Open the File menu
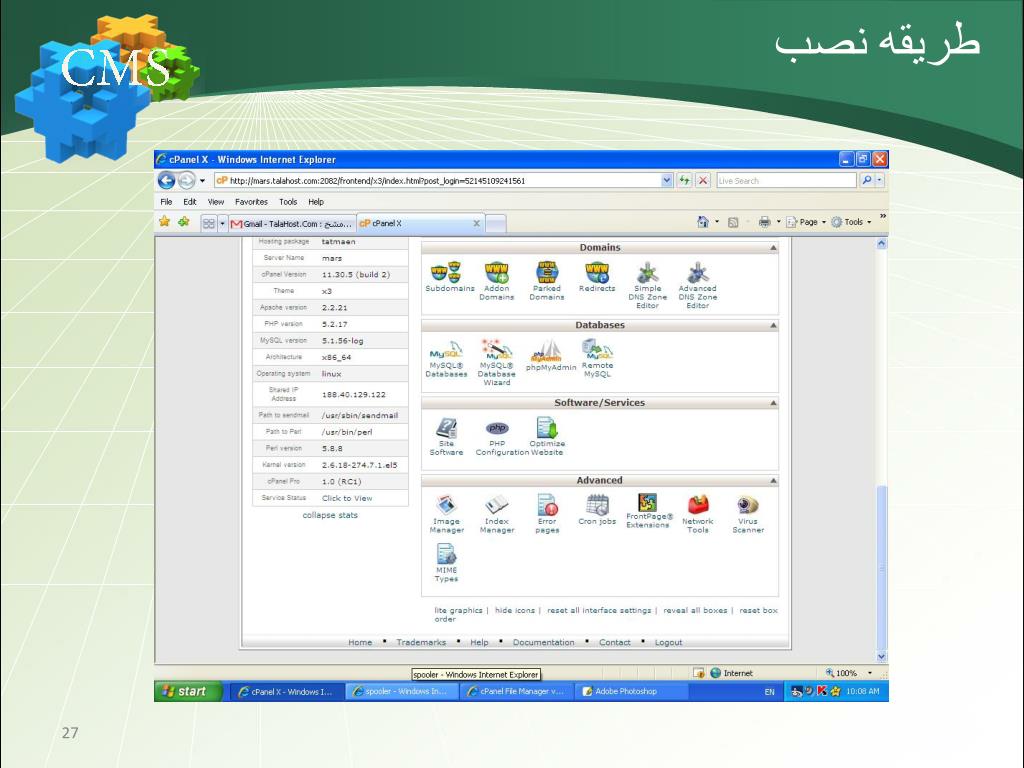1024x768 pixels. click(166, 202)
